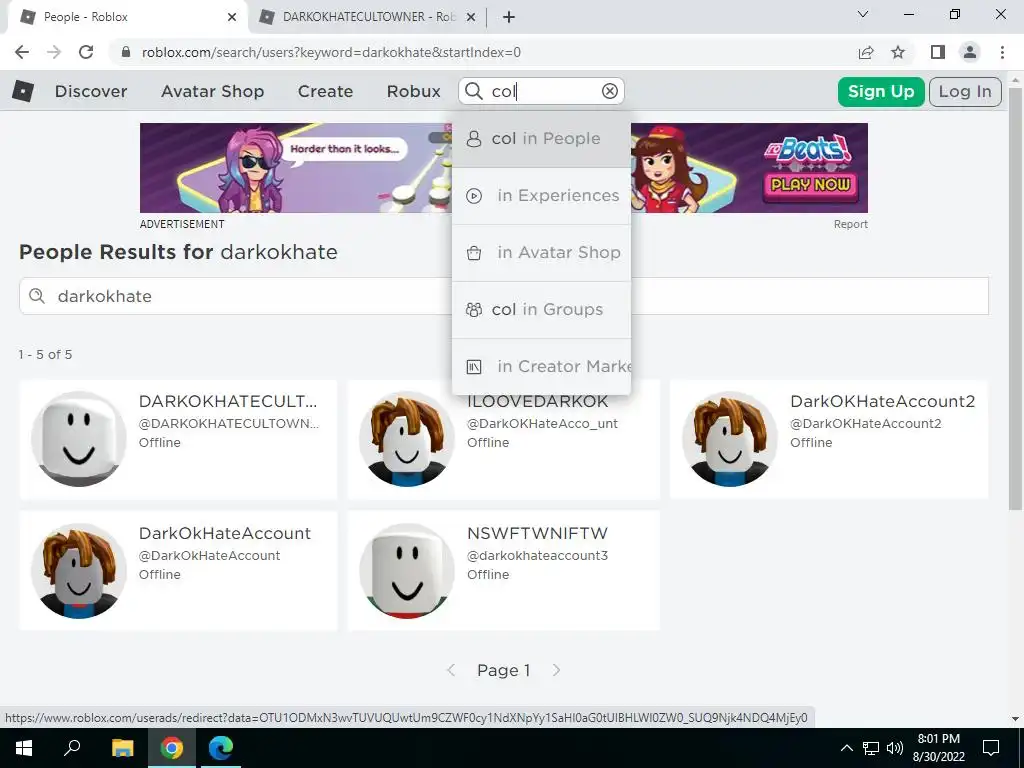Image resolution: width=1024 pixels, height=768 pixels.
Task: Open a new browser tab with plus
Action: click(x=509, y=17)
